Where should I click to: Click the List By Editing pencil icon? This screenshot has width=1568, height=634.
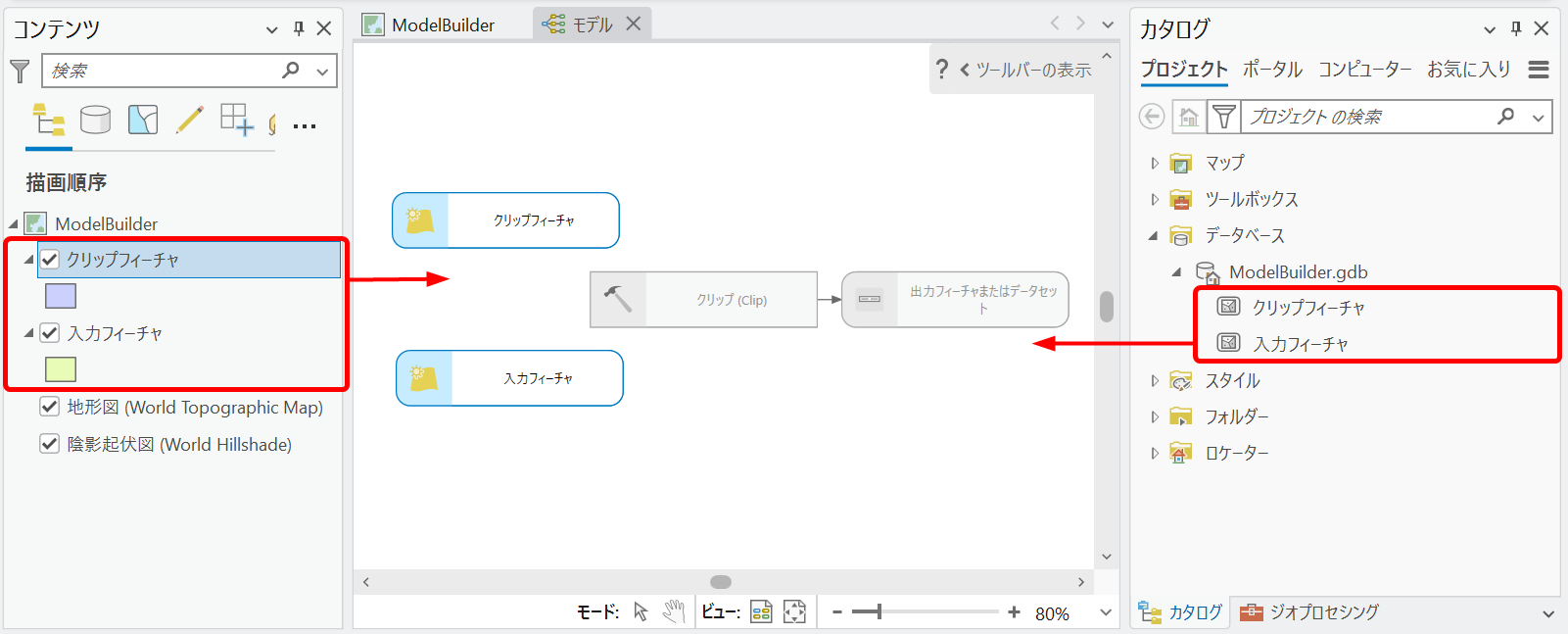point(189,121)
